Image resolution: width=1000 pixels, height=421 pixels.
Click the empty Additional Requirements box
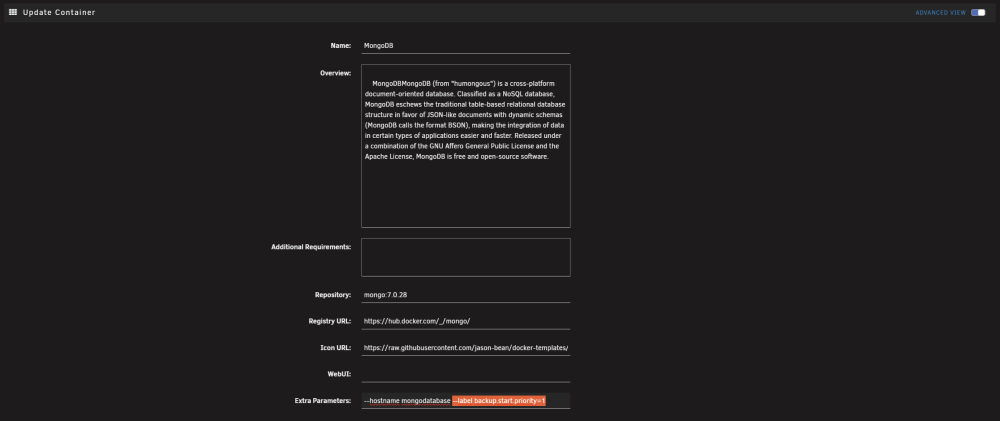tap(466, 257)
